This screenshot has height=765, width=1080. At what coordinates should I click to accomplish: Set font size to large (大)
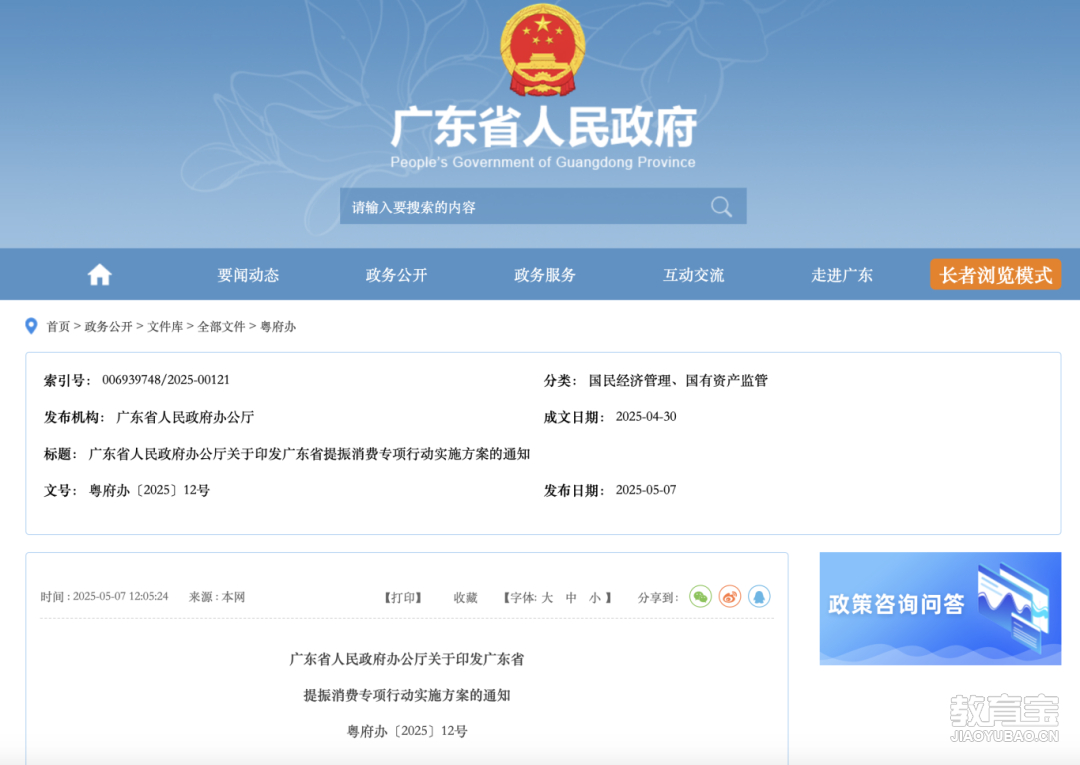pos(547,597)
